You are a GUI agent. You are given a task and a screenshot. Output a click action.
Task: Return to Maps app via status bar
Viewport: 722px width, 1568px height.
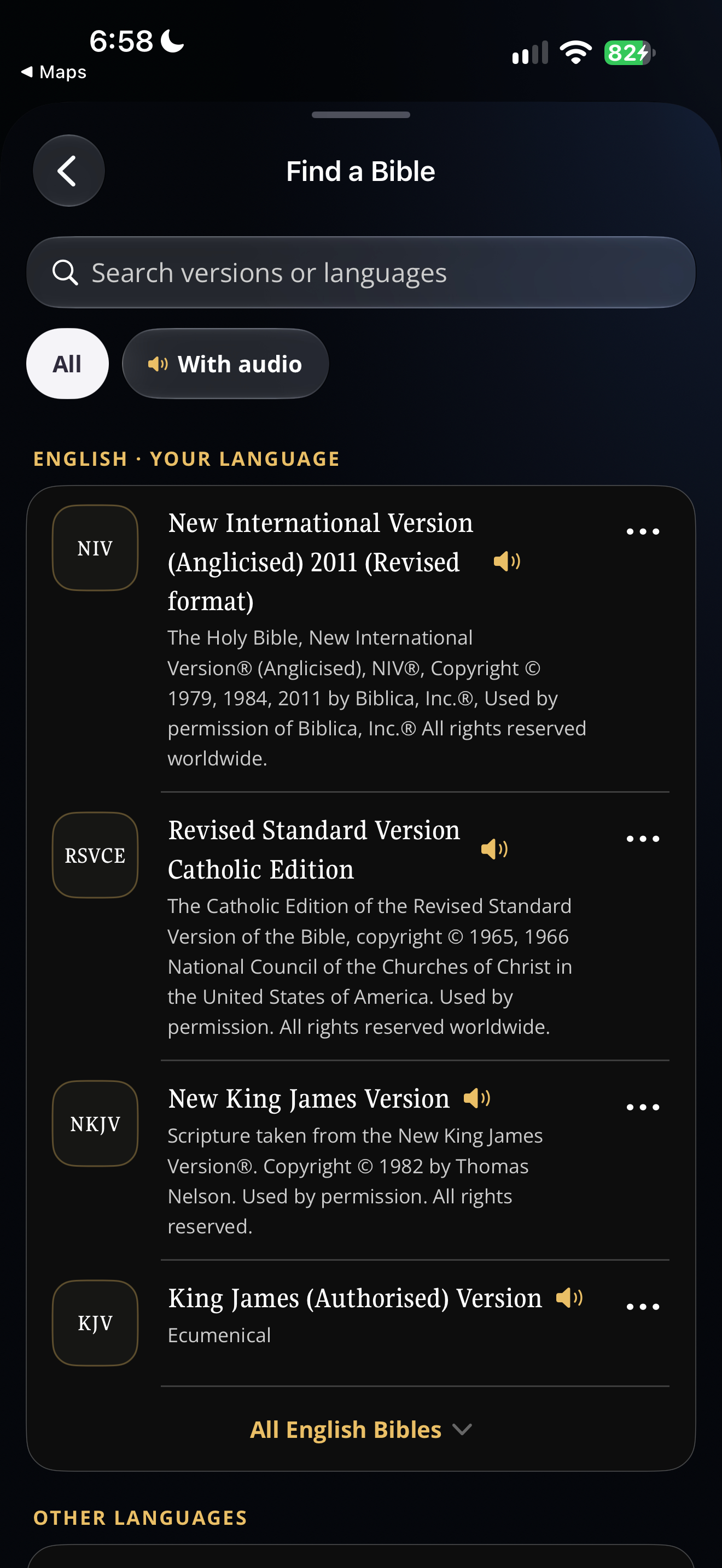tap(54, 72)
